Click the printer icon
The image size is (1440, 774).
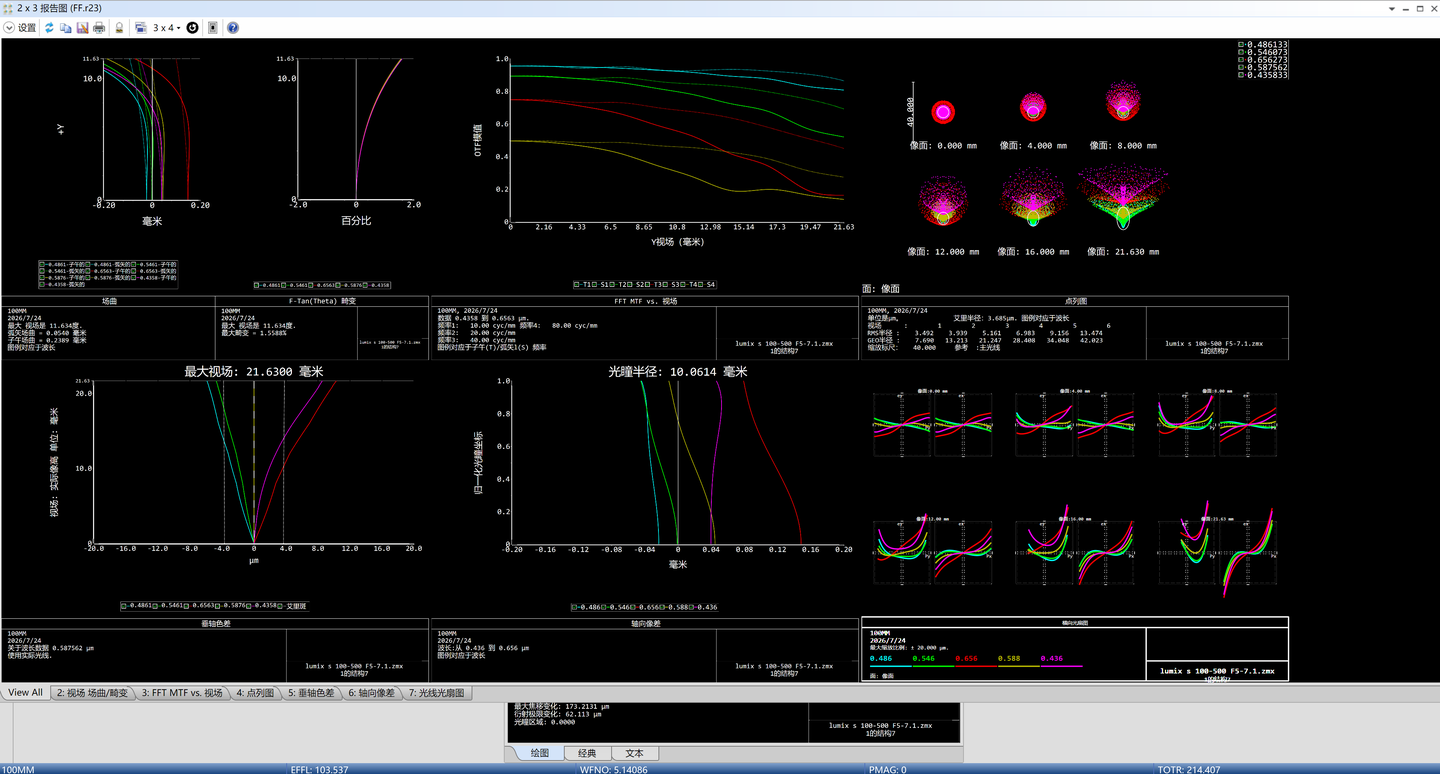tap(98, 28)
